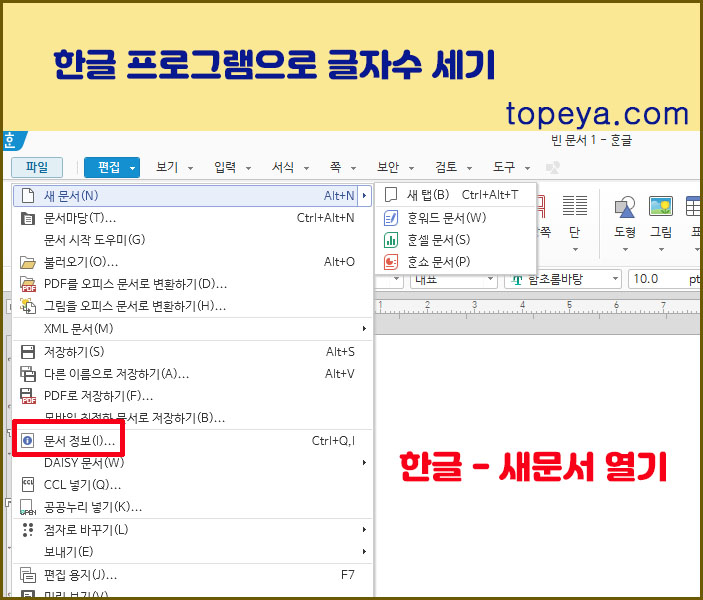Choose XML 문서(M) menu entry

click(192, 329)
